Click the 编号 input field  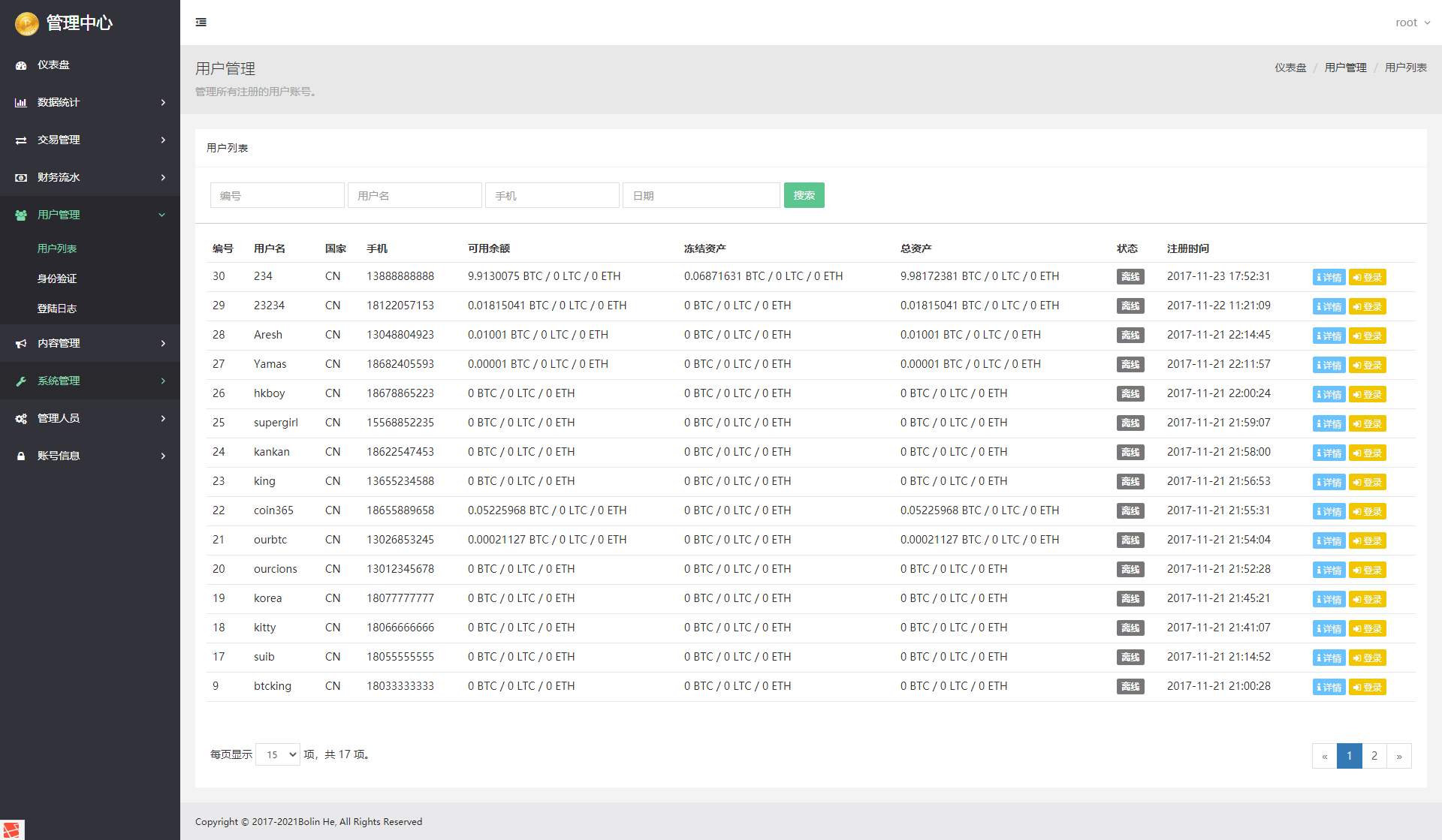pos(276,196)
